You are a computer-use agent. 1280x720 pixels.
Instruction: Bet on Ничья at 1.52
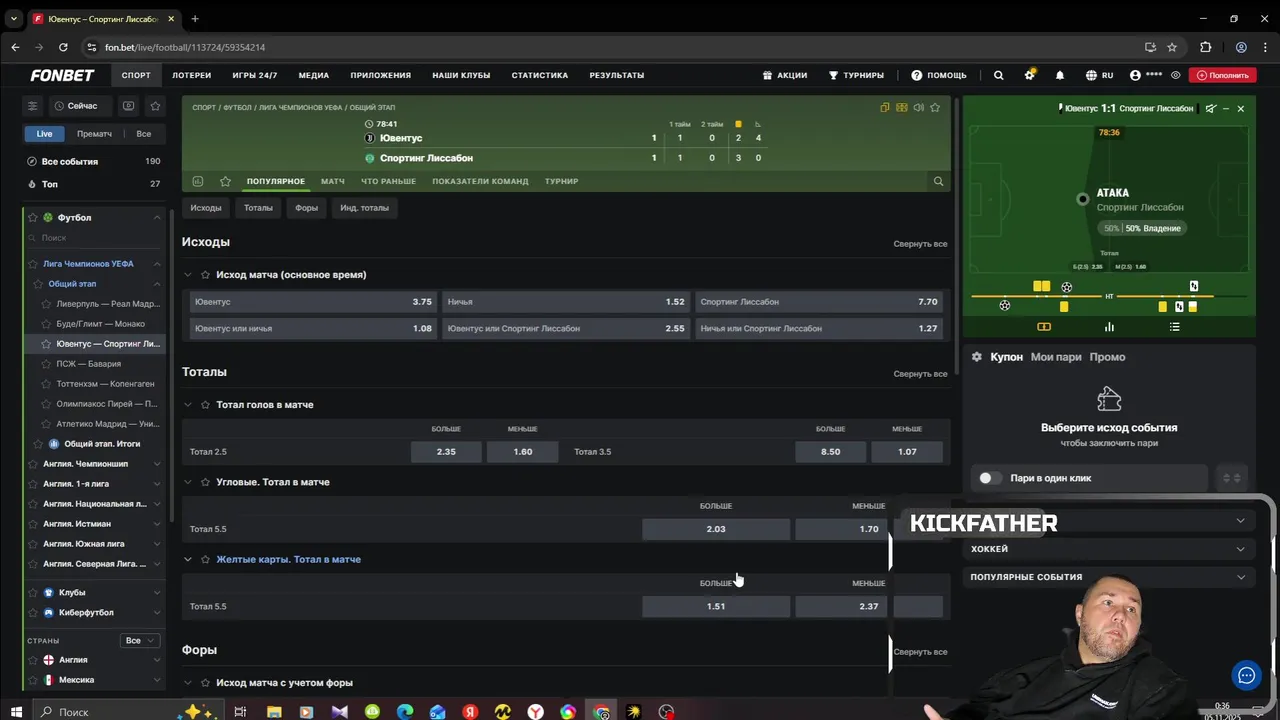566,301
